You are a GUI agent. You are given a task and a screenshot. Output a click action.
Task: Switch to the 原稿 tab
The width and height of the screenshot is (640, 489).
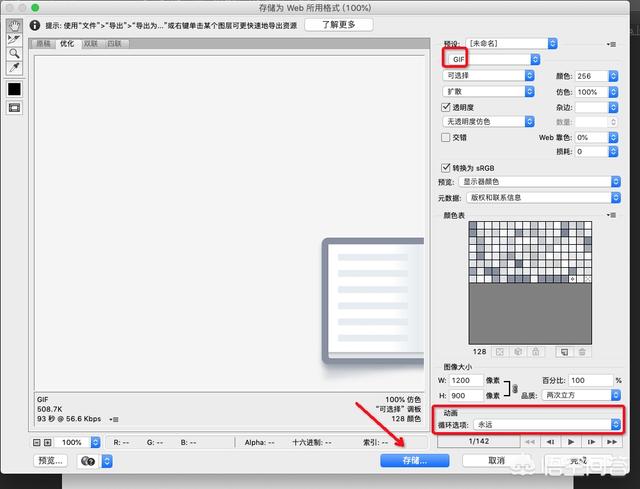click(x=44, y=44)
